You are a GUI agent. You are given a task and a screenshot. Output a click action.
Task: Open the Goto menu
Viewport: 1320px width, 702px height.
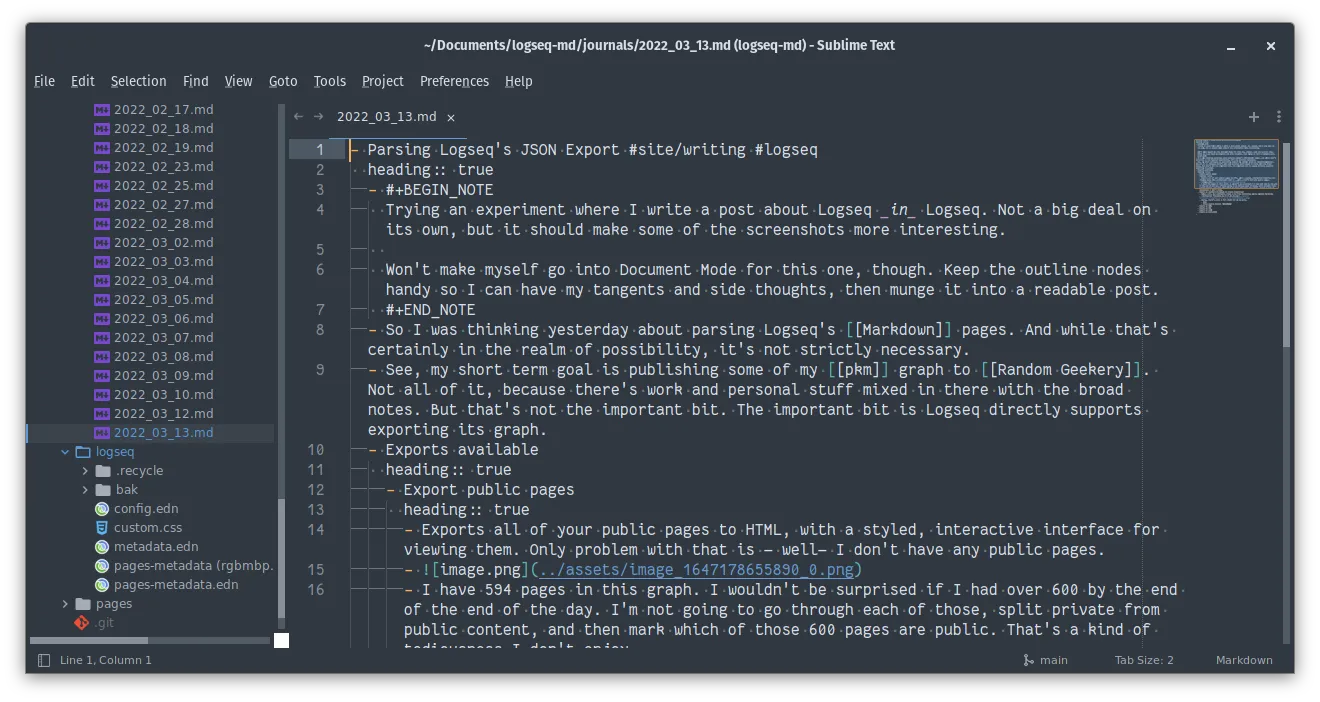tap(283, 81)
